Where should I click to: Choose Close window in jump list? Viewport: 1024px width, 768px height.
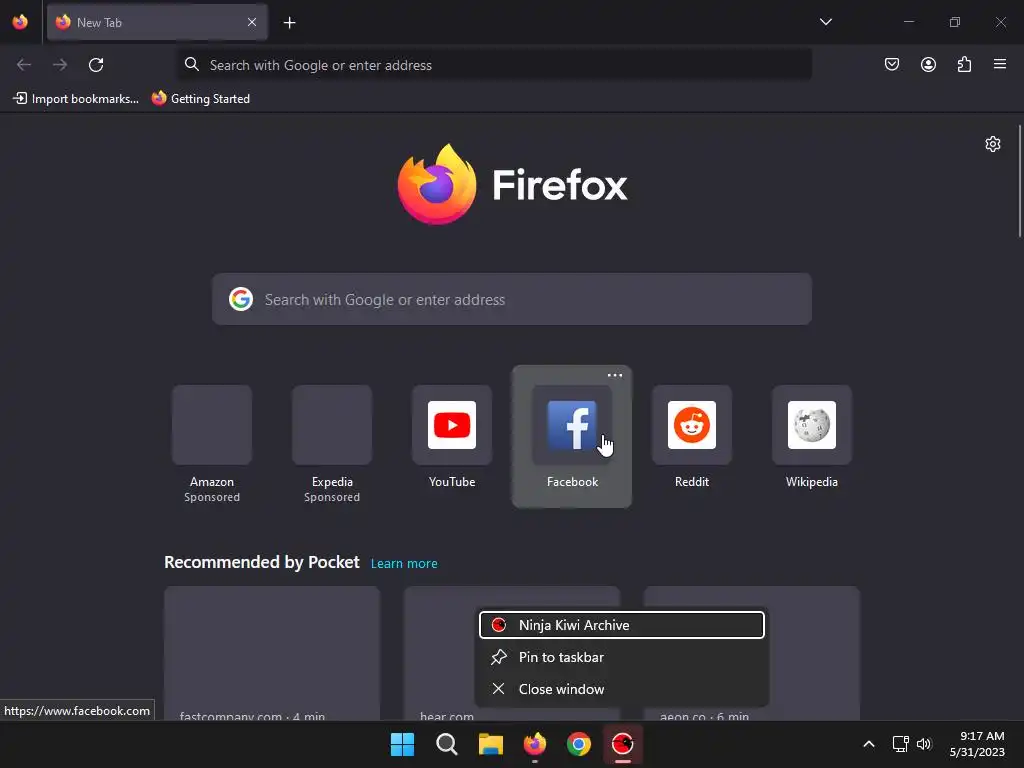click(622, 689)
